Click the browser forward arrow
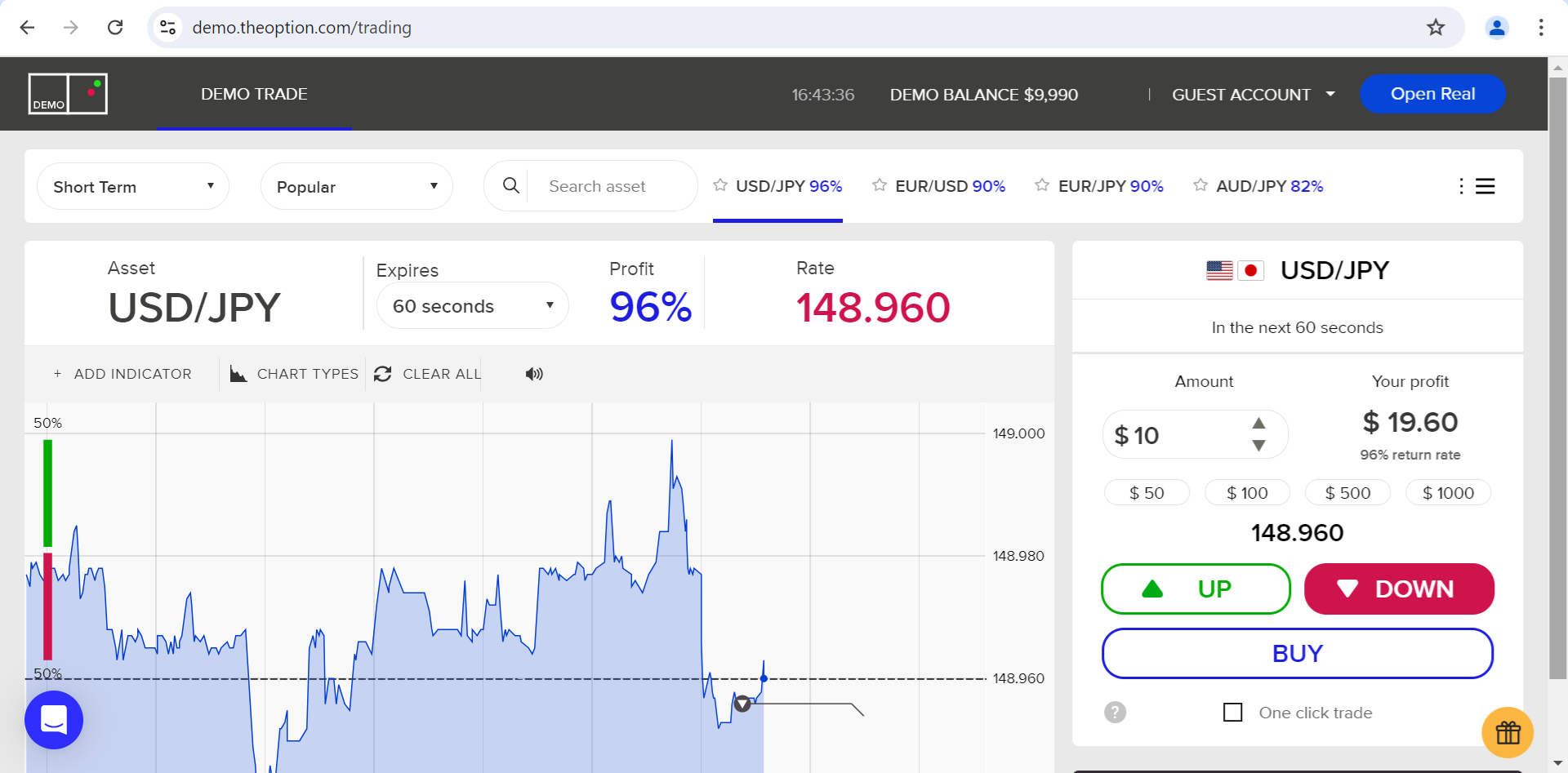1568x773 pixels. pyautogui.click(x=71, y=28)
